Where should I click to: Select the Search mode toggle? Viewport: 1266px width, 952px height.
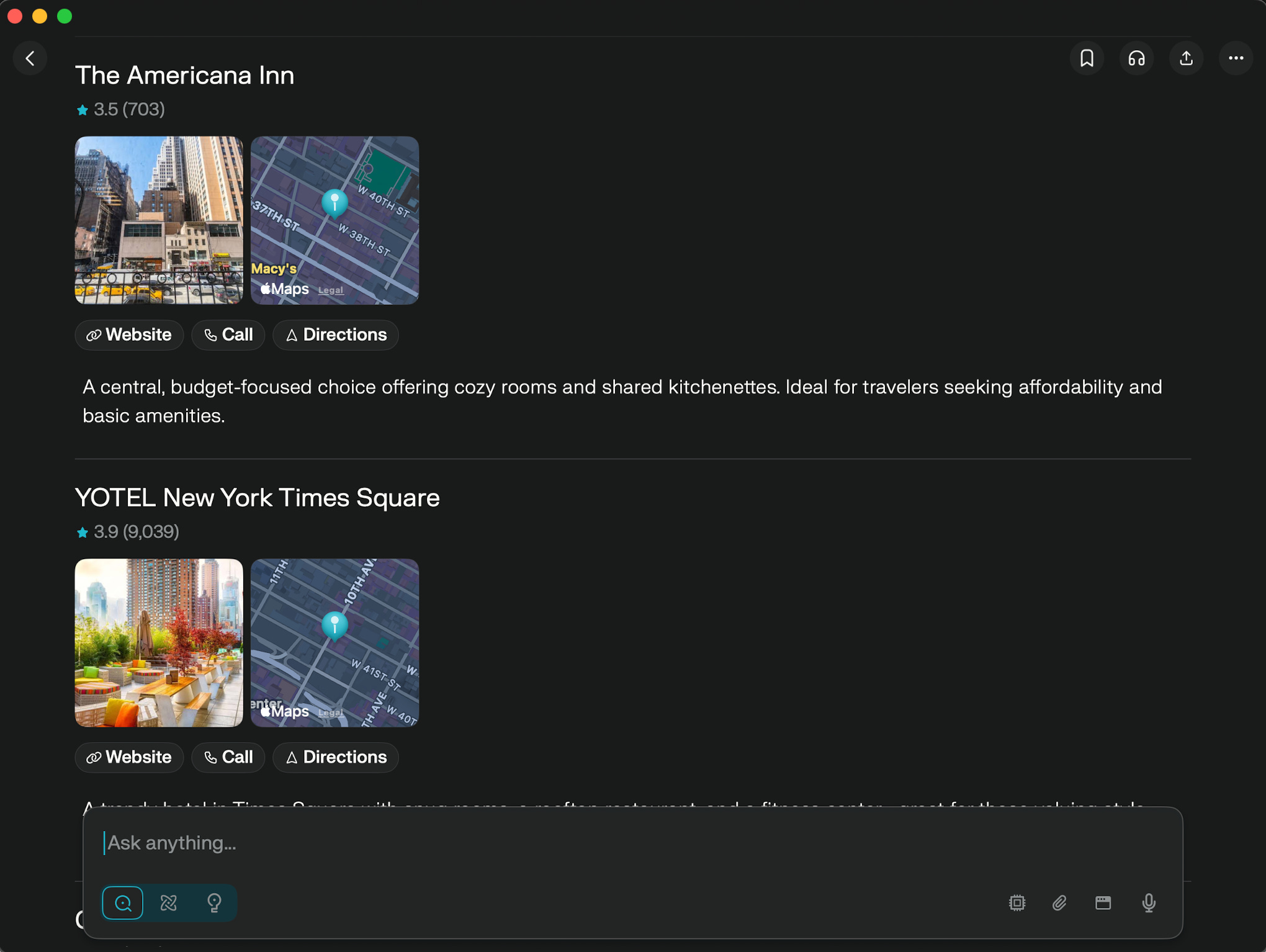[x=123, y=902]
